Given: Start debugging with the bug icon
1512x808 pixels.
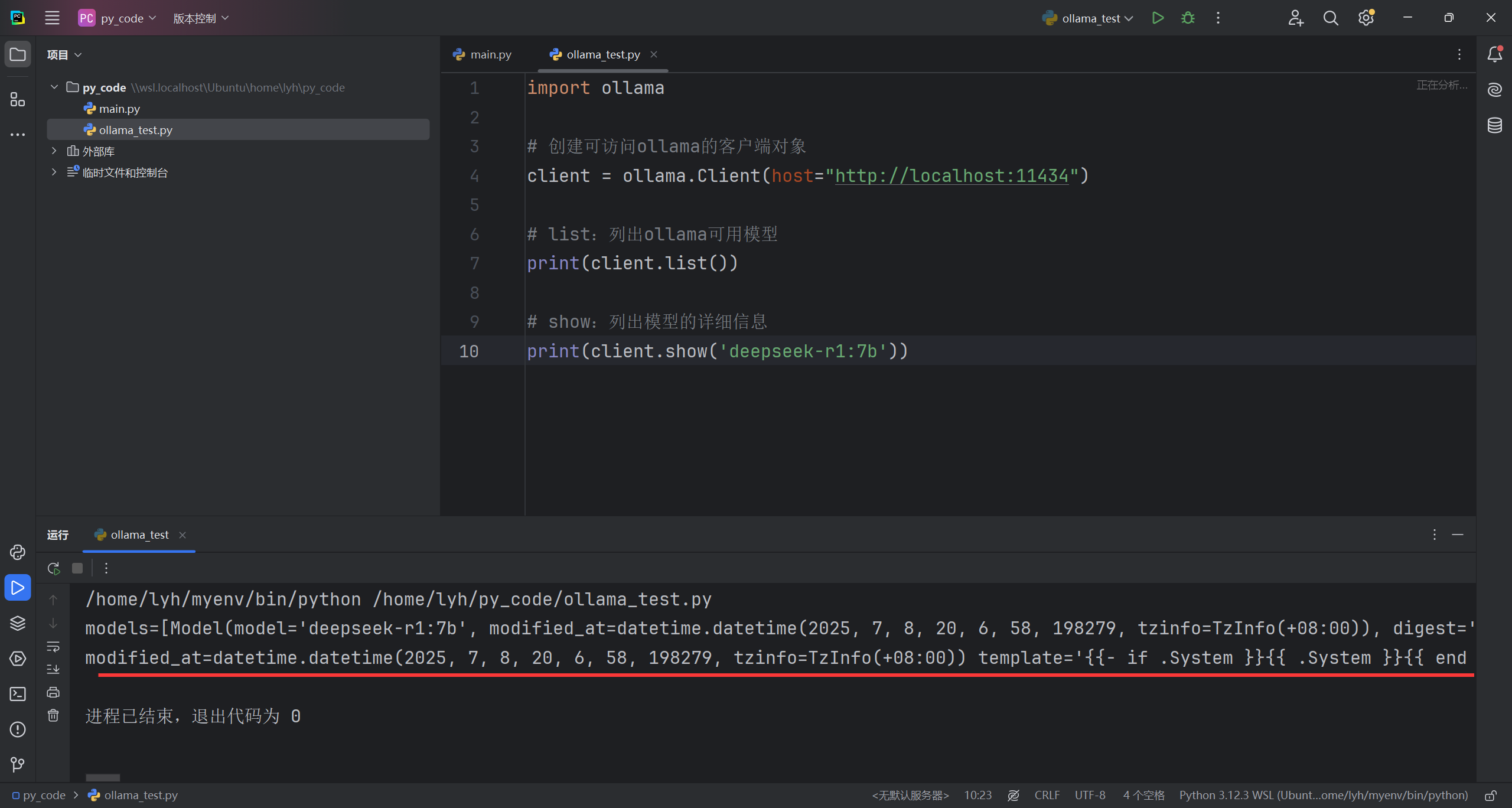Looking at the screenshot, I should (x=1188, y=18).
